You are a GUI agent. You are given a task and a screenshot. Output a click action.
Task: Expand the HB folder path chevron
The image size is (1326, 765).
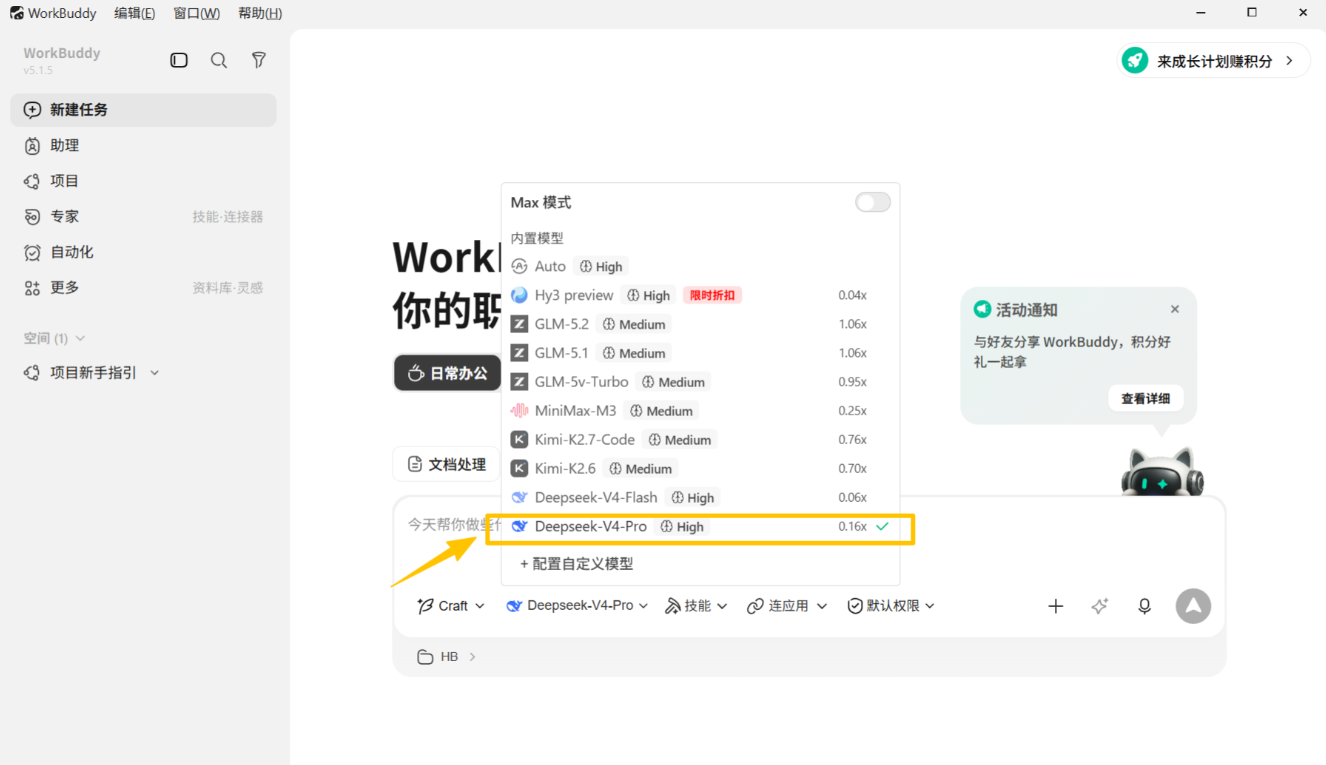[x=473, y=657]
